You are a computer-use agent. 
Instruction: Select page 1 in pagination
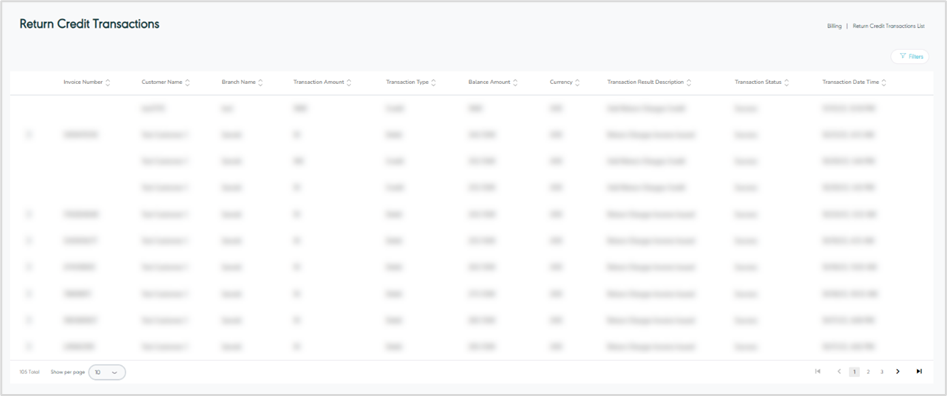(x=854, y=372)
